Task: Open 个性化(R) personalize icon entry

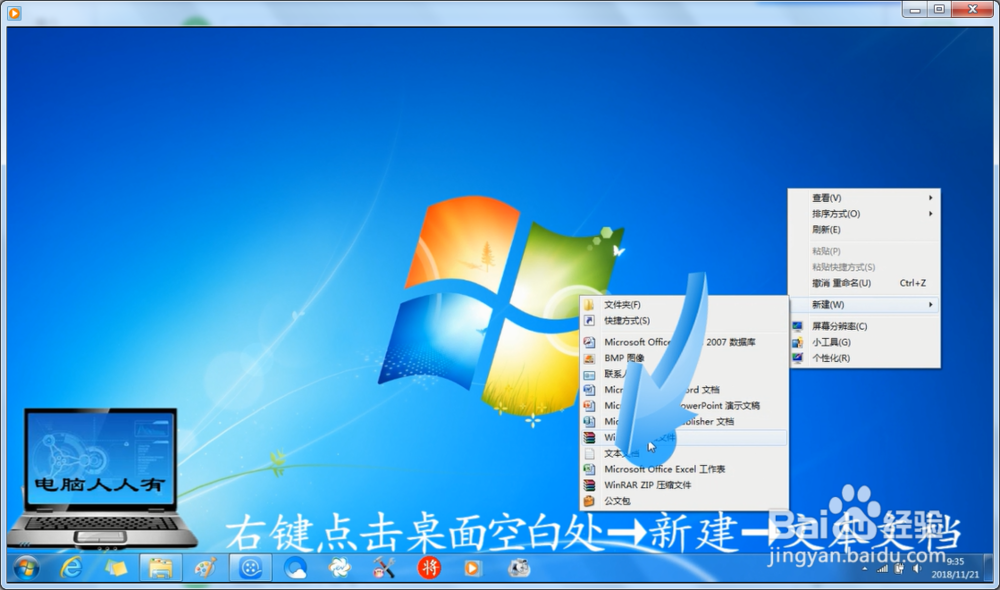Action: [x=864, y=358]
